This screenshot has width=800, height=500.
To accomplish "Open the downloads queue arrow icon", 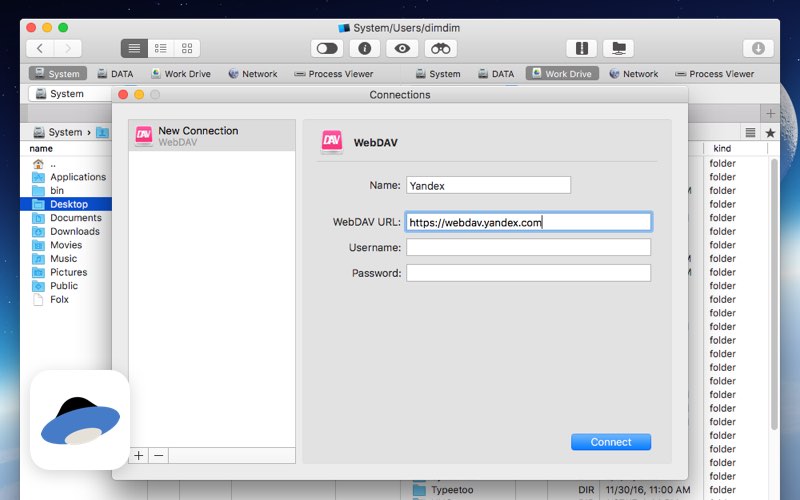I will 758,48.
